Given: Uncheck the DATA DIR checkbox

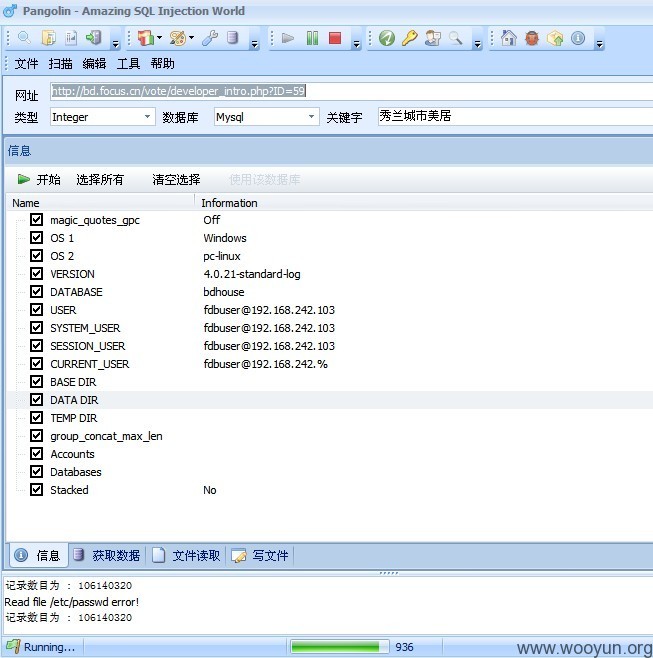Looking at the screenshot, I should (37, 400).
